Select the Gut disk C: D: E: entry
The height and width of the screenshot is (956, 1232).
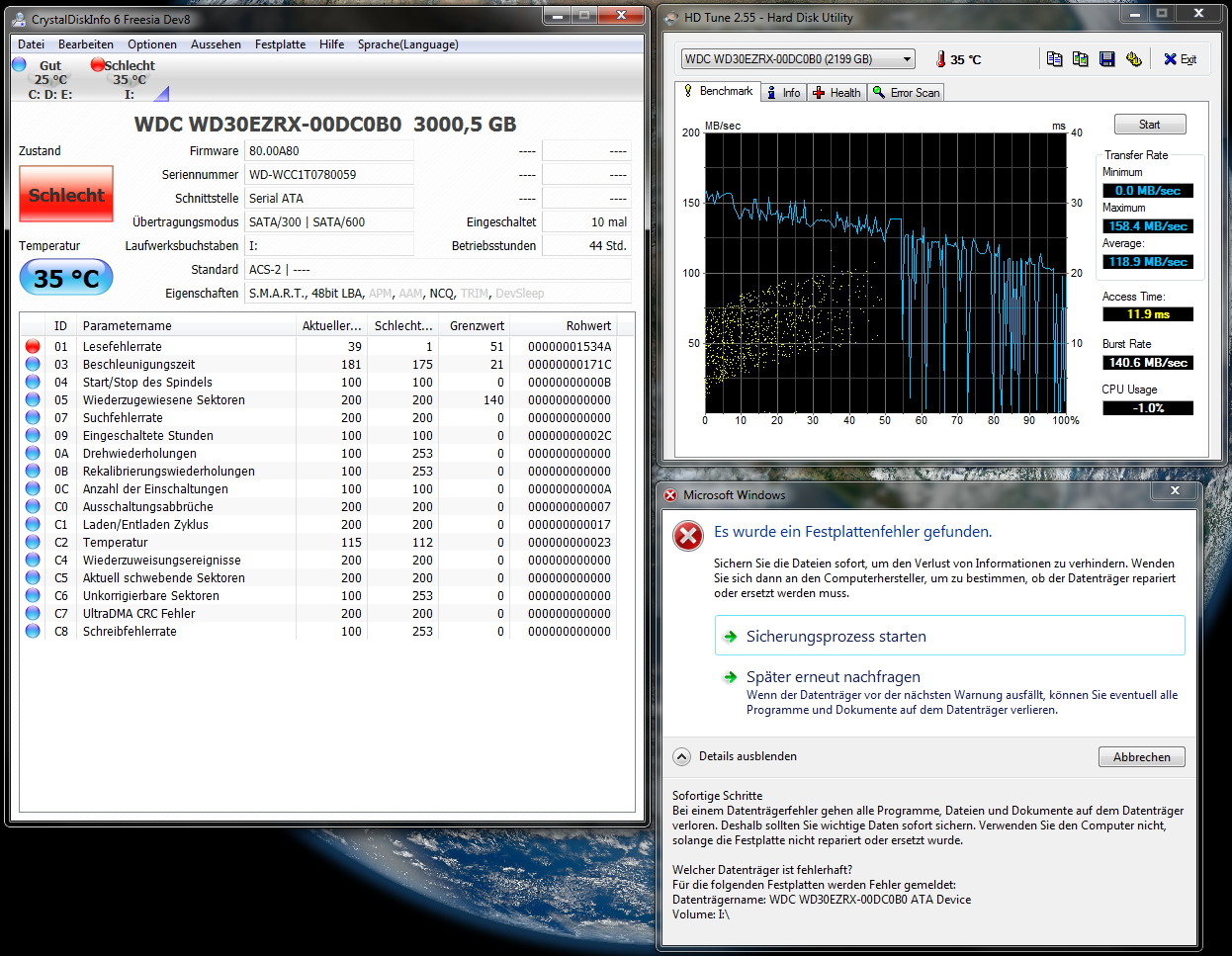click(49, 79)
